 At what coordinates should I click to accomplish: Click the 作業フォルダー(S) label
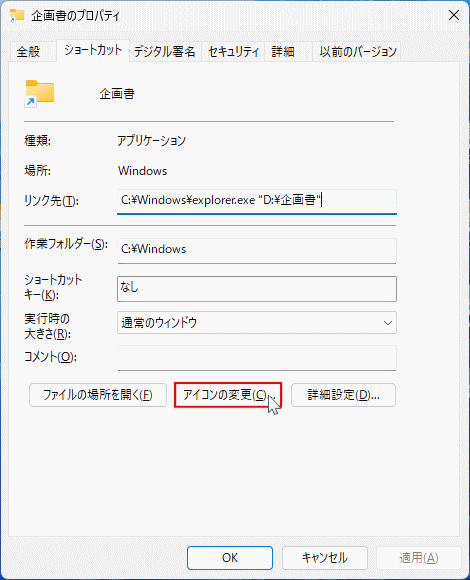[66, 244]
